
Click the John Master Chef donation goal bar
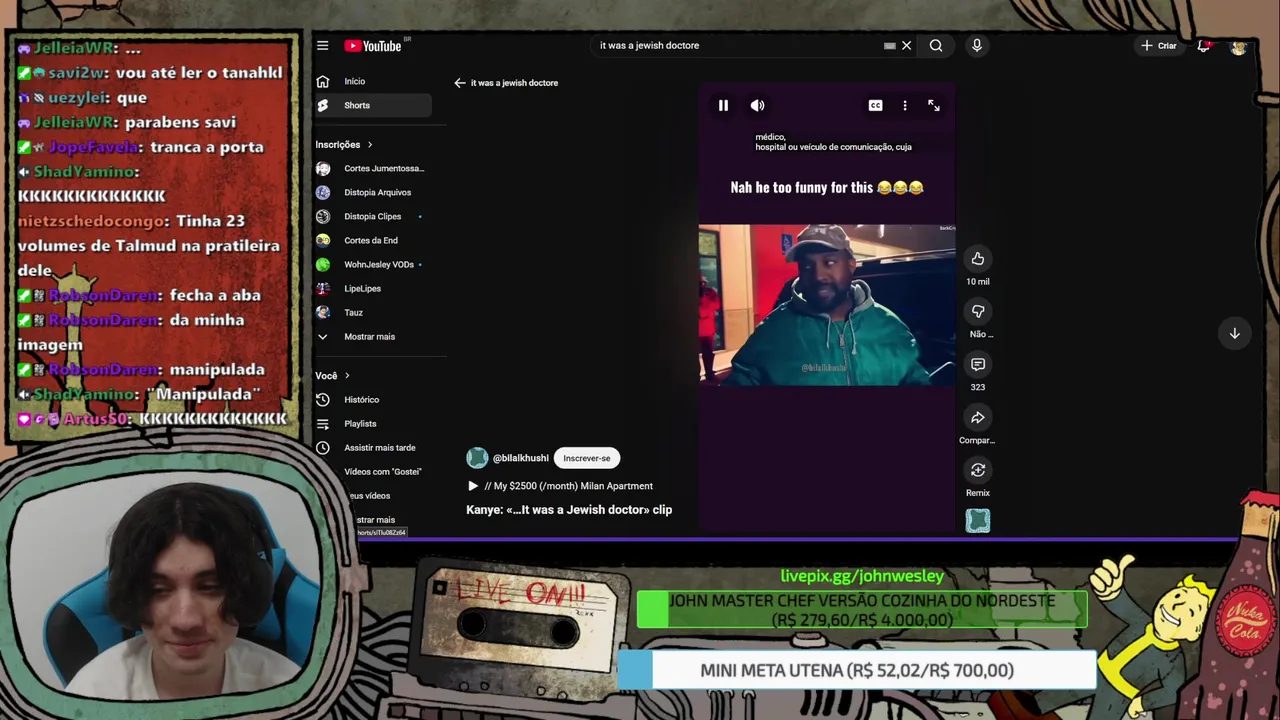862,610
